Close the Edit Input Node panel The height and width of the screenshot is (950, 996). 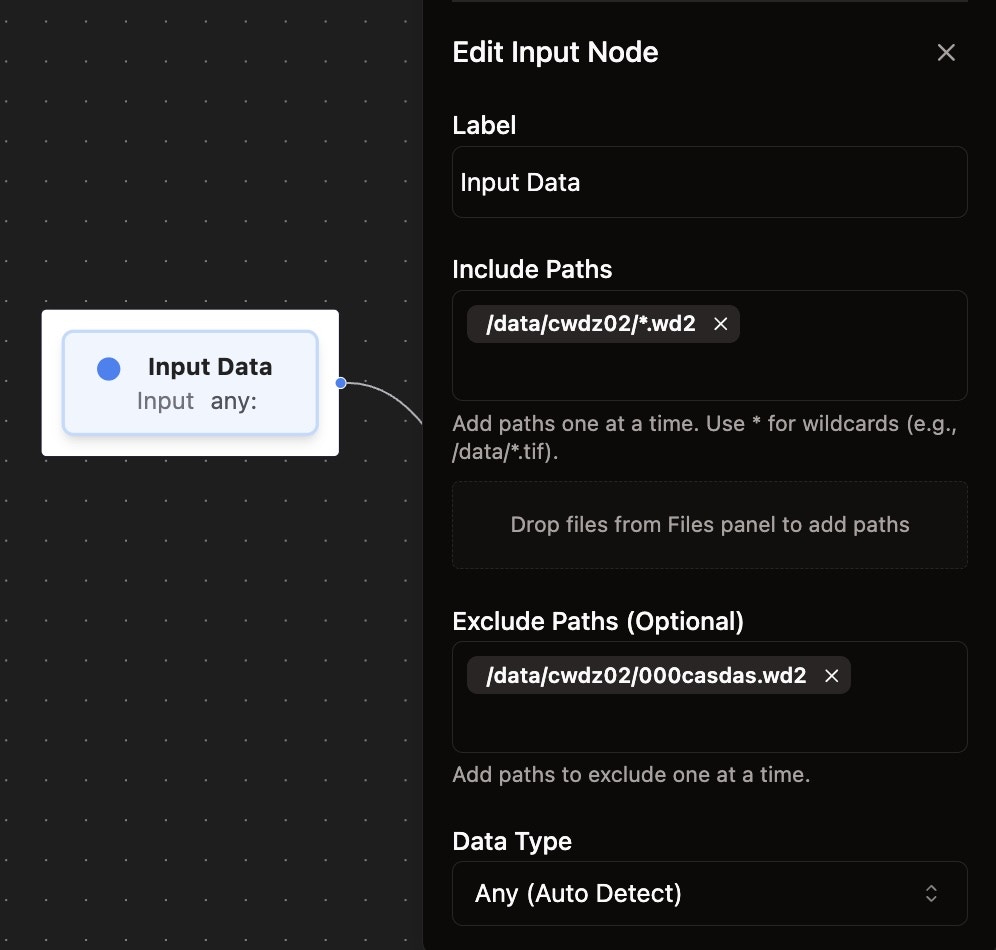click(x=946, y=52)
